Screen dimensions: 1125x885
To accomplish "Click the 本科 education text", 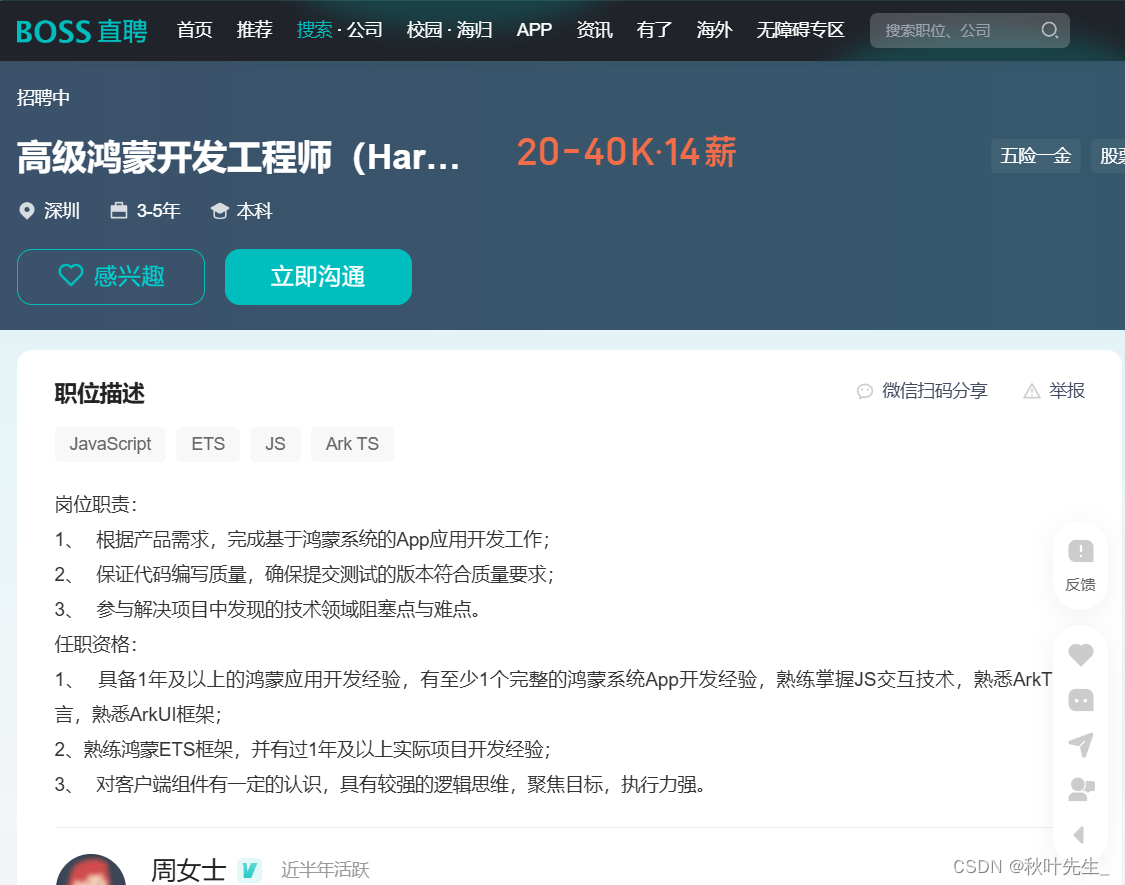I will tap(255, 211).
